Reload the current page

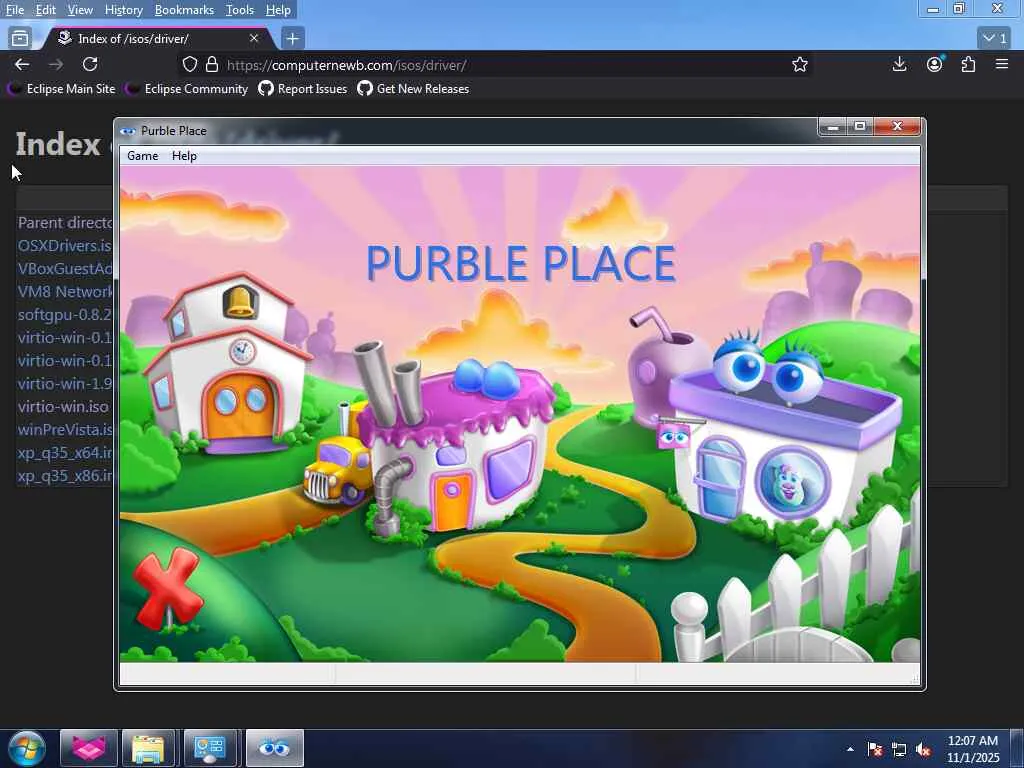(90, 64)
